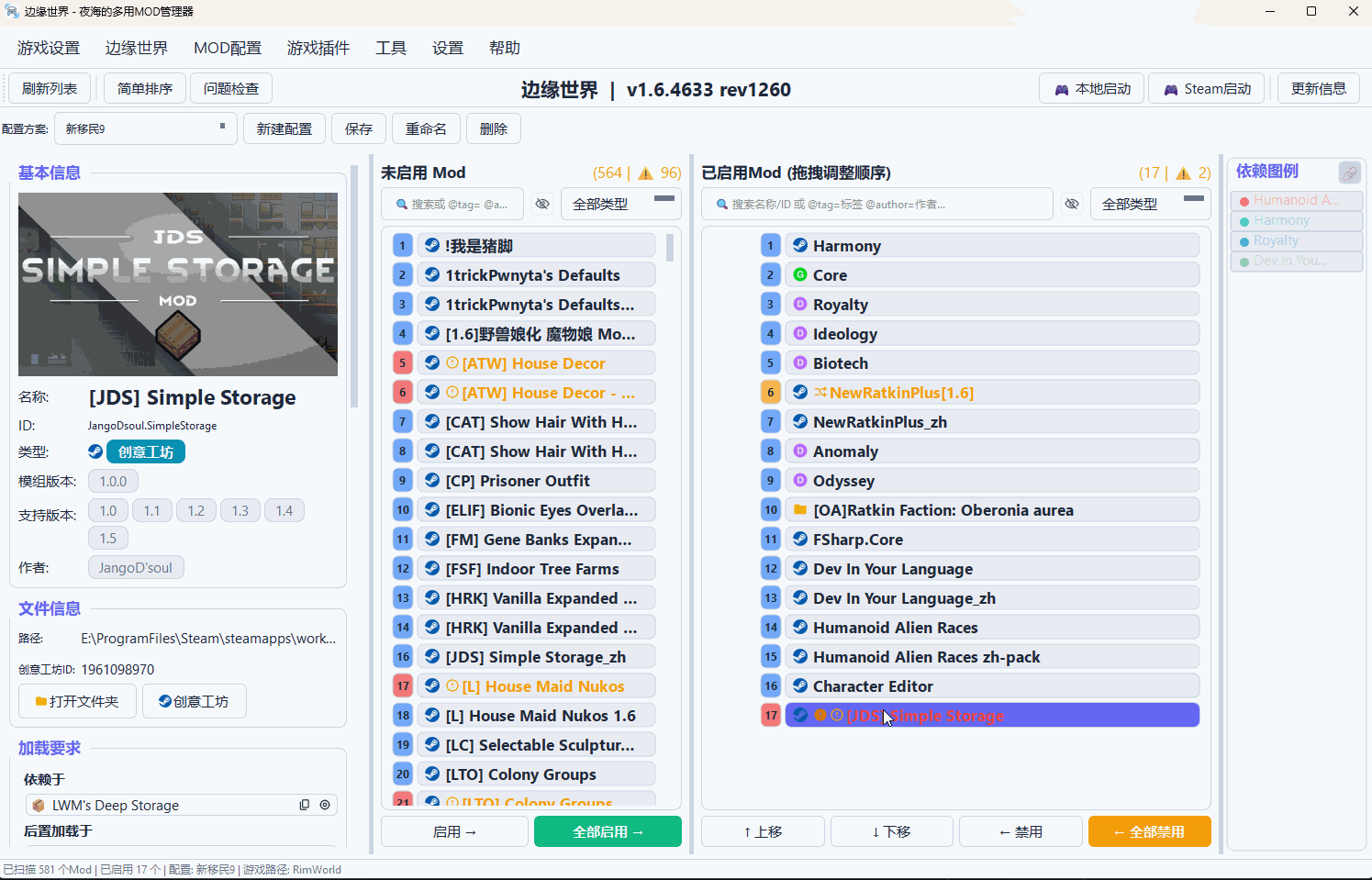This screenshot has height=880, width=1372.
Task: Click the folder icon beside [OA]Ratkin Faction
Action: point(799,509)
